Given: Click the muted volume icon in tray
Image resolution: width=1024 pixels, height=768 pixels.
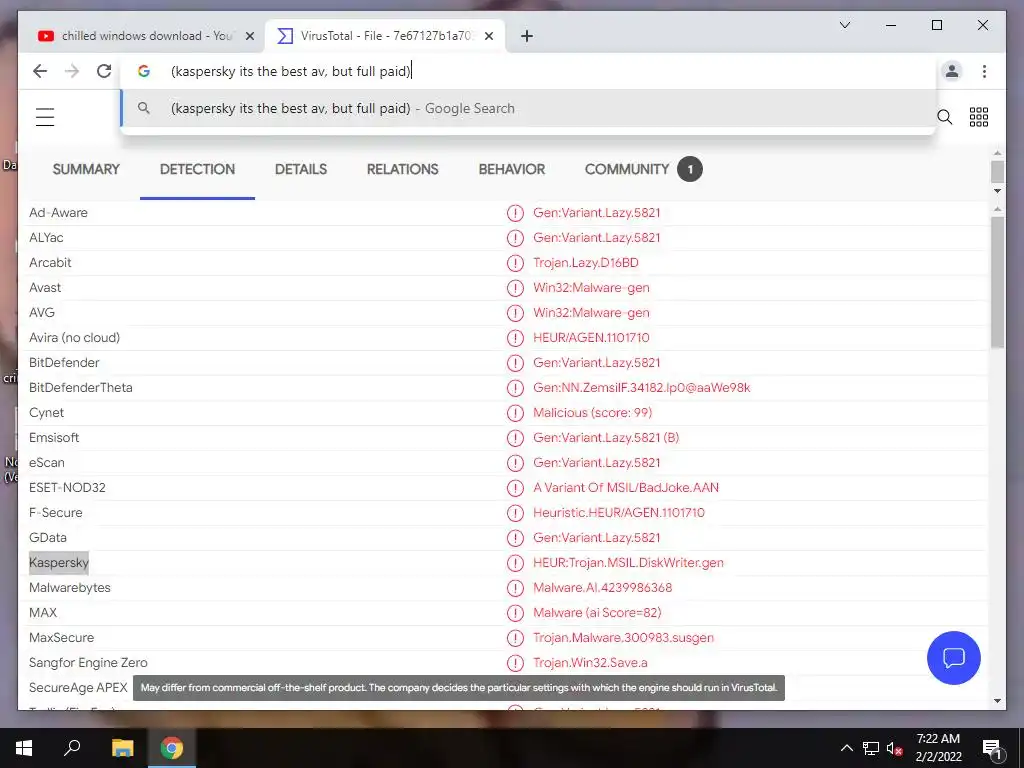Looking at the screenshot, I should 895,748.
